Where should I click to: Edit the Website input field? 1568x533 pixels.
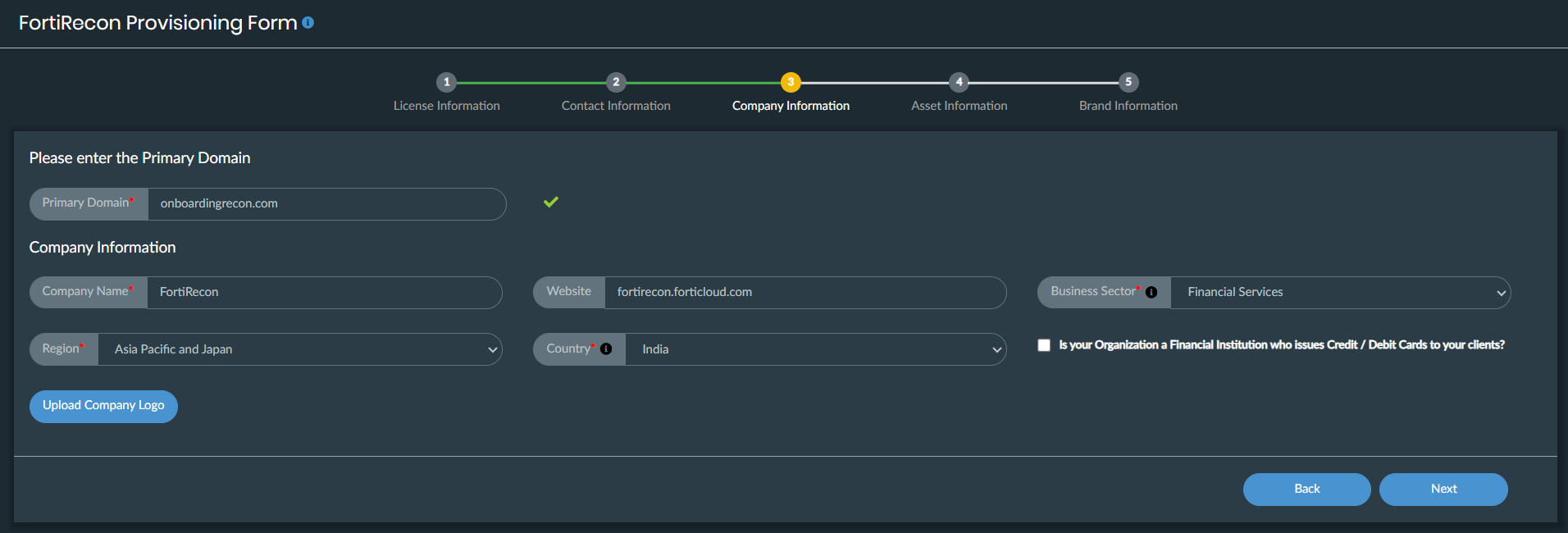804,292
